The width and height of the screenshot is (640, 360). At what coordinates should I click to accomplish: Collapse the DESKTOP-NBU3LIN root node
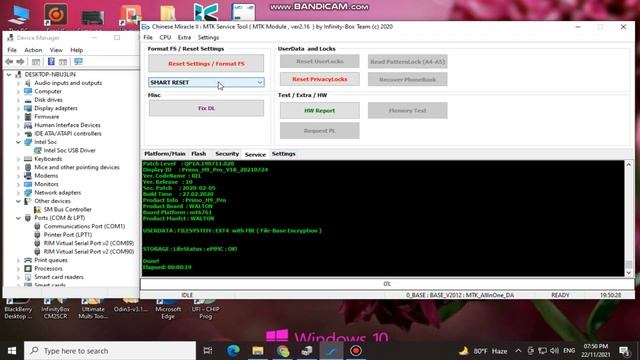pyautogui.click(x=9, y=75)
